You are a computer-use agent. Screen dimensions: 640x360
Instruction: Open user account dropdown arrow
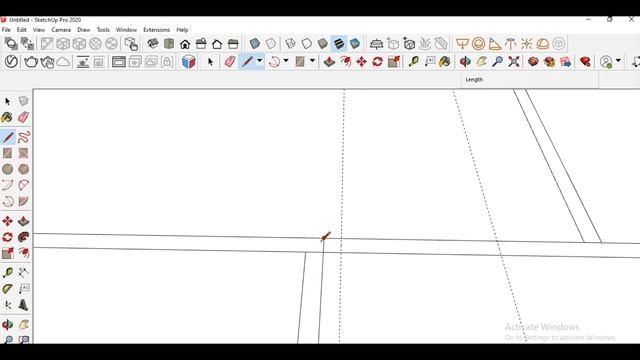tap(618, 61)
